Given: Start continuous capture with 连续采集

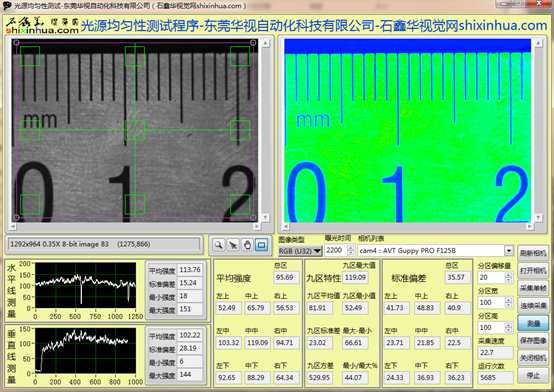Looking at the screenshot, I should (533, 305).
